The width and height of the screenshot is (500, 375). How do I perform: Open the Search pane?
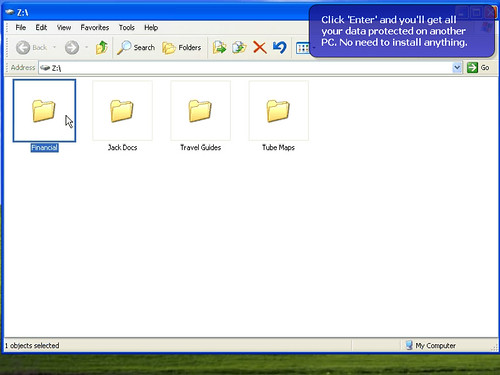(x=136, y=48)
